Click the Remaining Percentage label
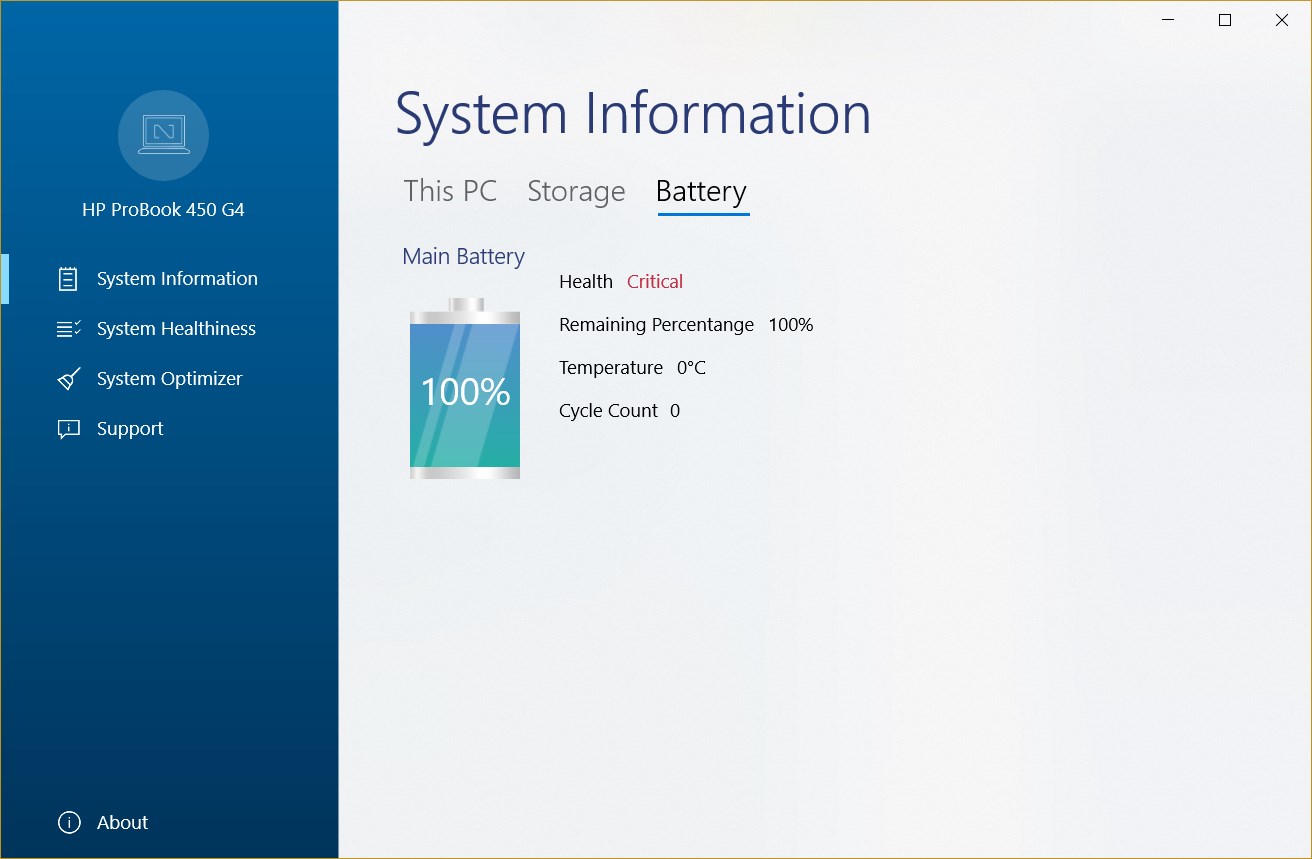Screen dimensions: 1312x859 [x=657, y=325]
